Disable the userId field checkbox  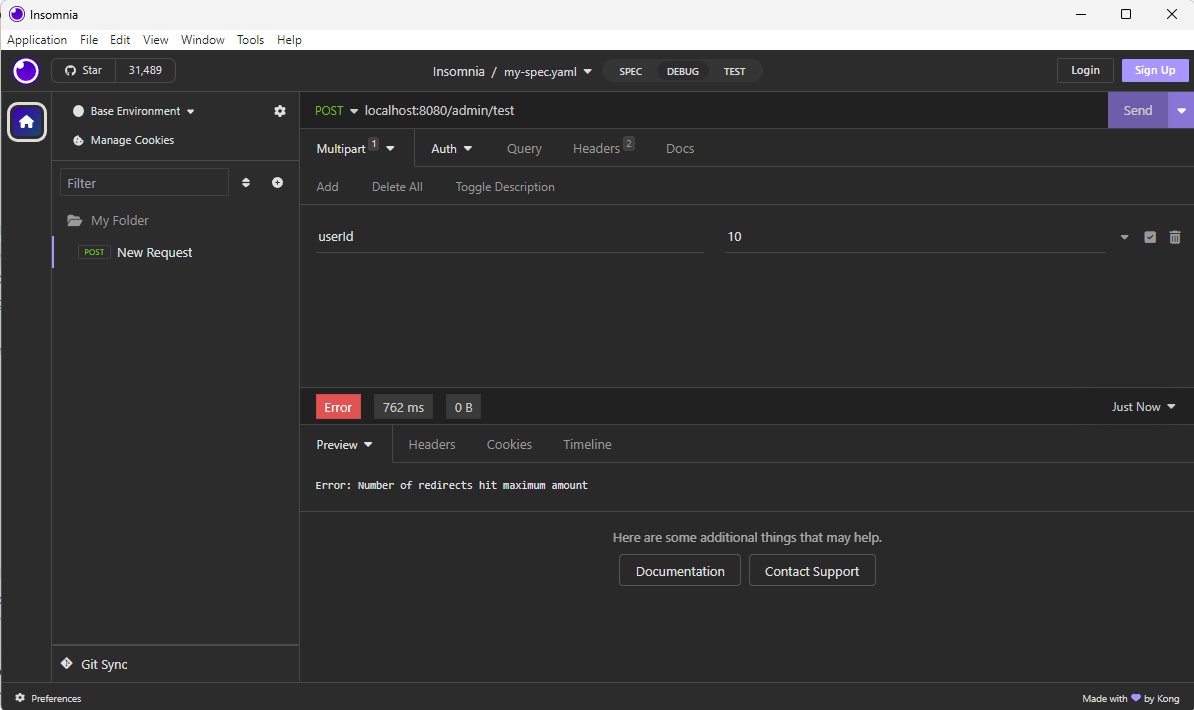tap(1150, 237)
